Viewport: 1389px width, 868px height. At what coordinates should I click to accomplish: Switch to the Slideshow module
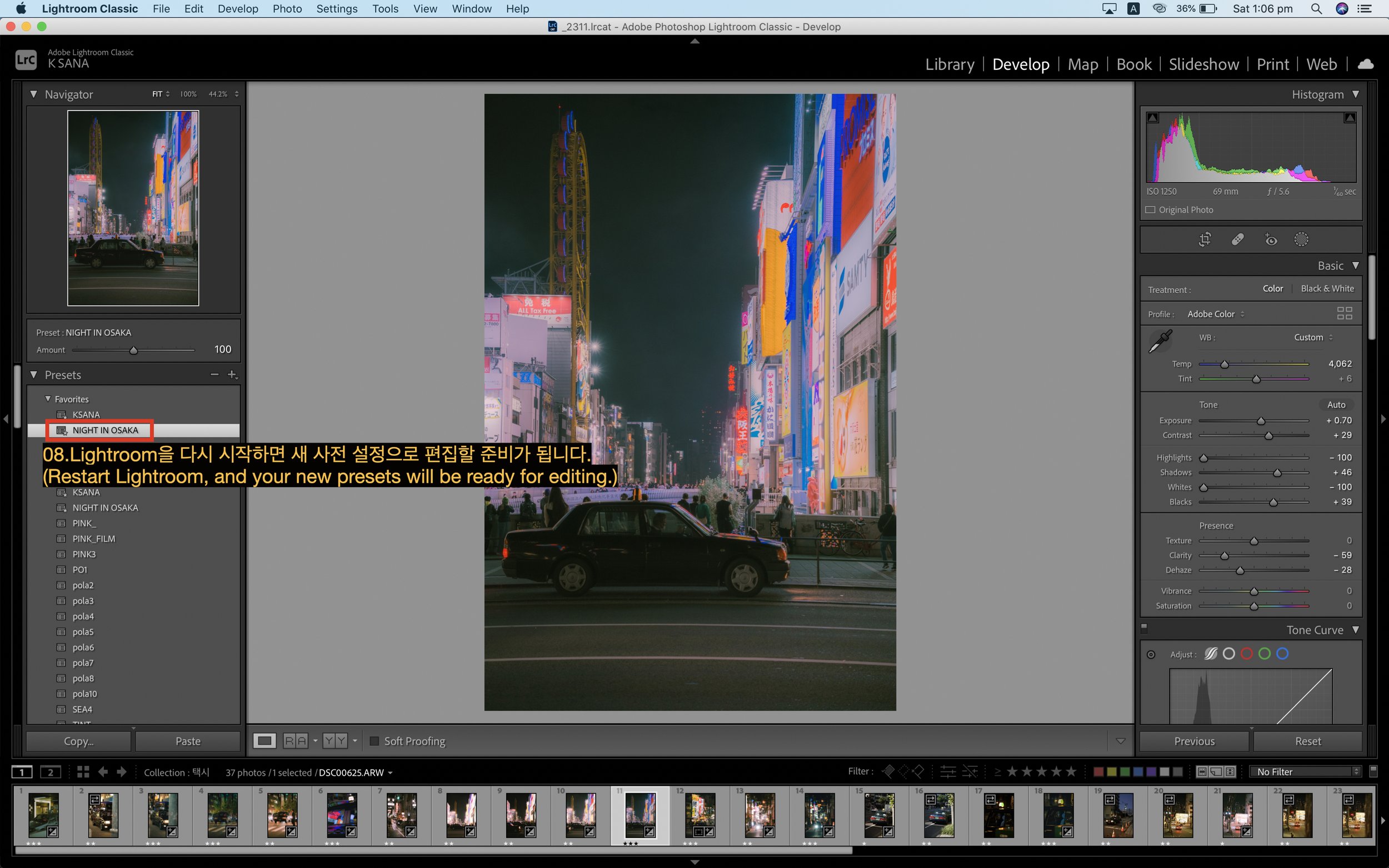[x=1203, y=64]
